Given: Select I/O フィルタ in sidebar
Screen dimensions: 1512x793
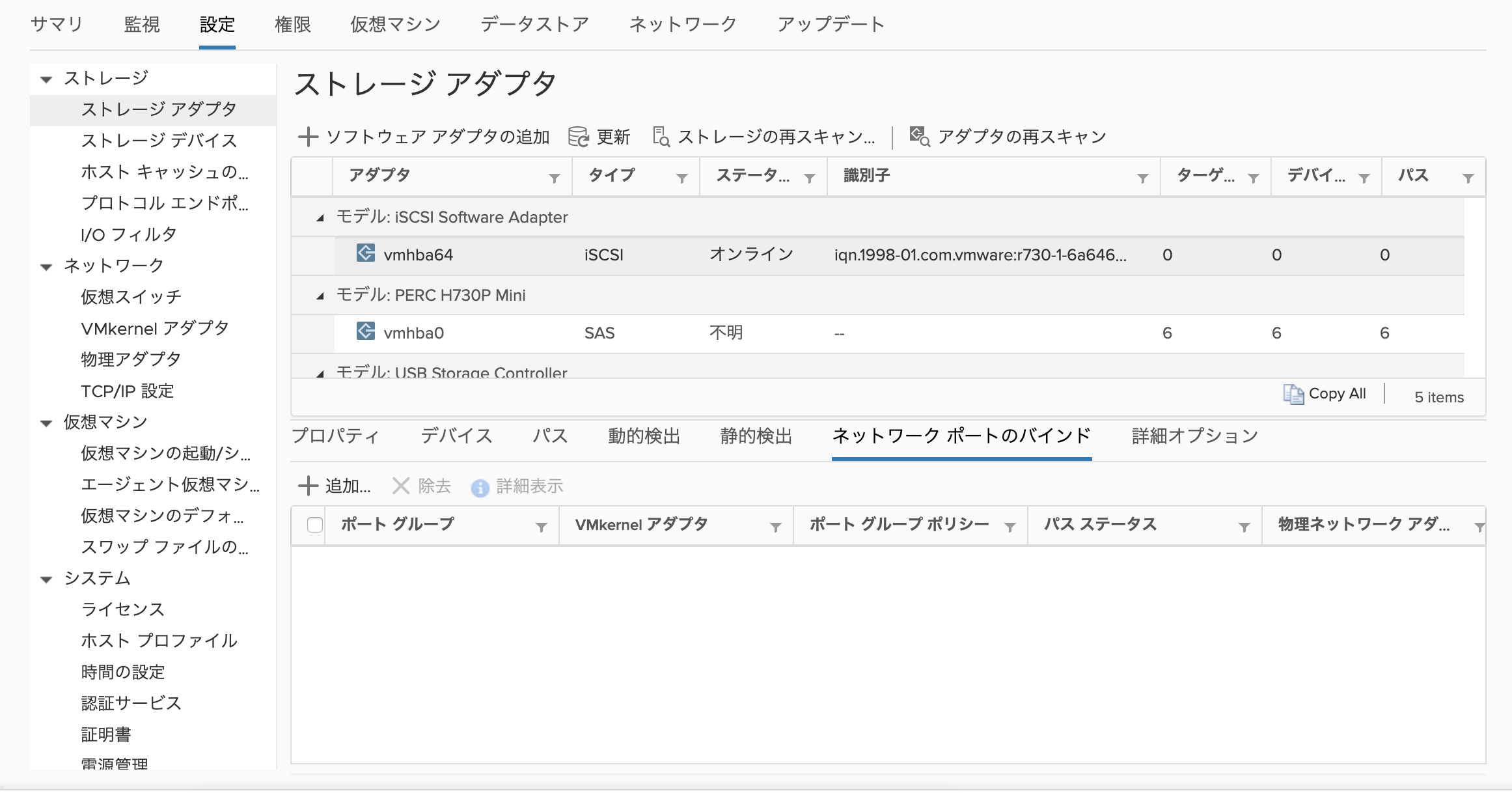Looking at the screenshot, I should (x=129, y=234).
